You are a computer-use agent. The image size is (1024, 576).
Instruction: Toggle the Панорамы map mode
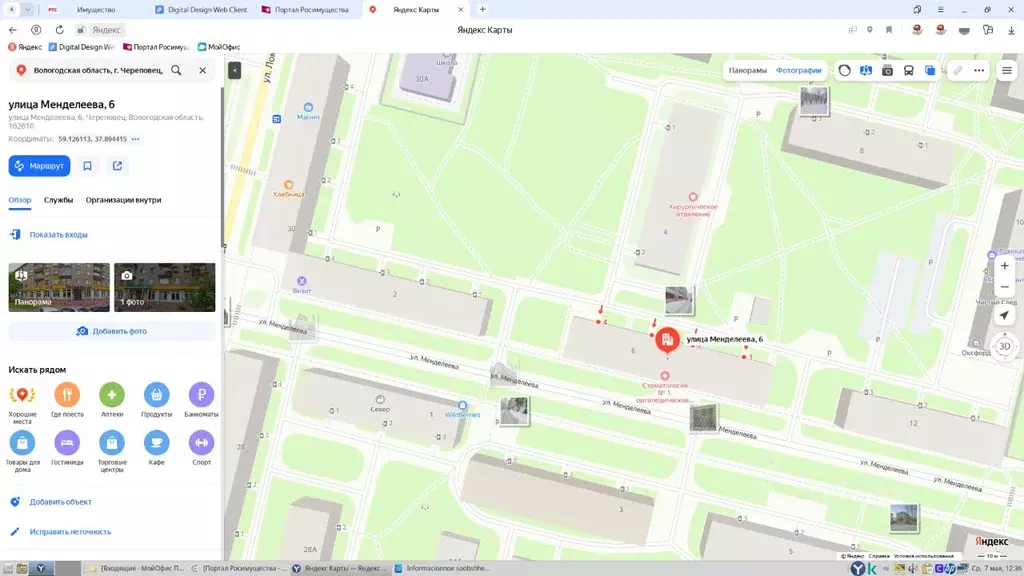747,71
